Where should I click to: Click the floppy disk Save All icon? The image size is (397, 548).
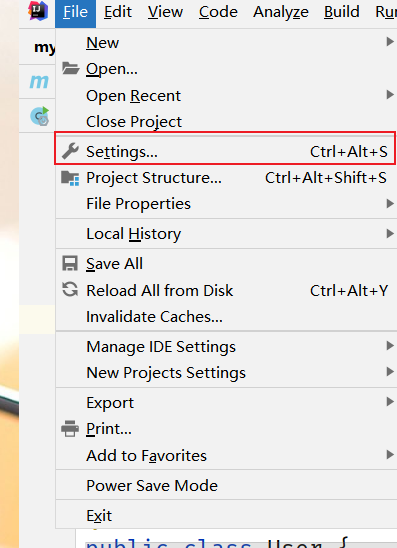(70, 264)
